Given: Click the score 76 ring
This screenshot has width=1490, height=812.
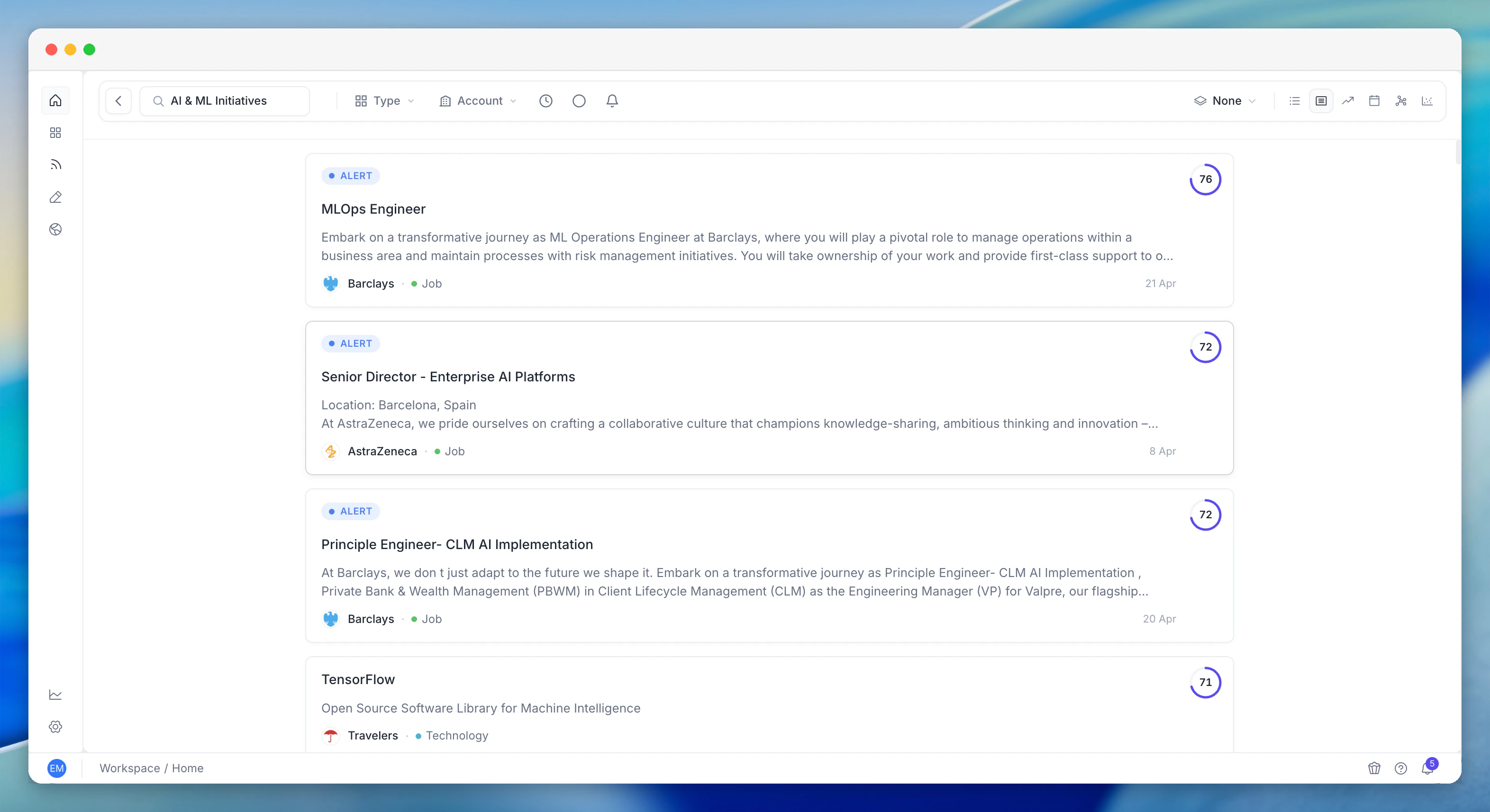Looking at the screenshot, I should tap(1206, 179).
